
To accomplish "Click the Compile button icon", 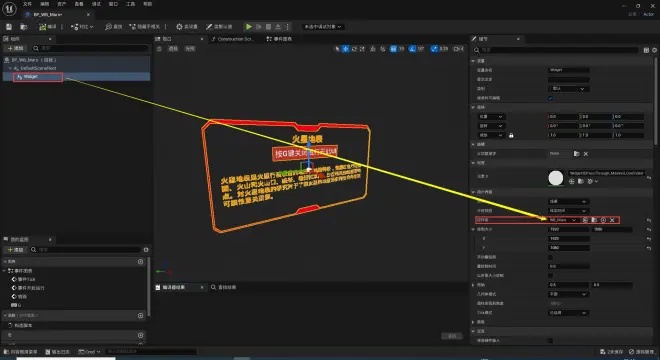I will click(x=43, y=27).
